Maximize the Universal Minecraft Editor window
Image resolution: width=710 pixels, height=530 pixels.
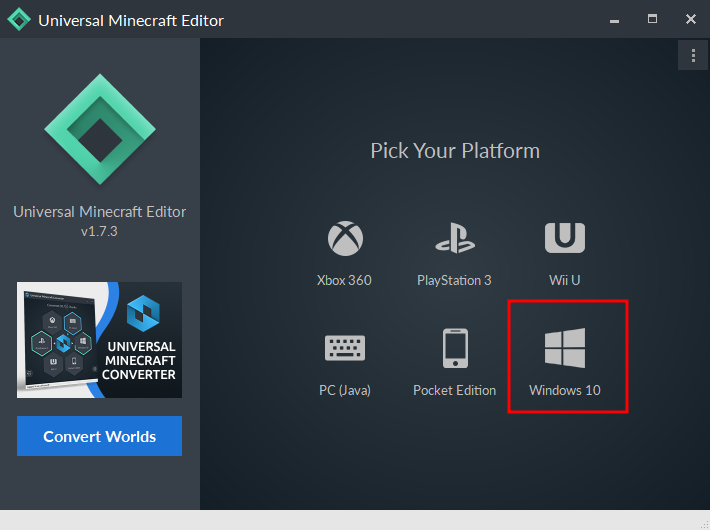pyautogui.click(x=652, y=19)
